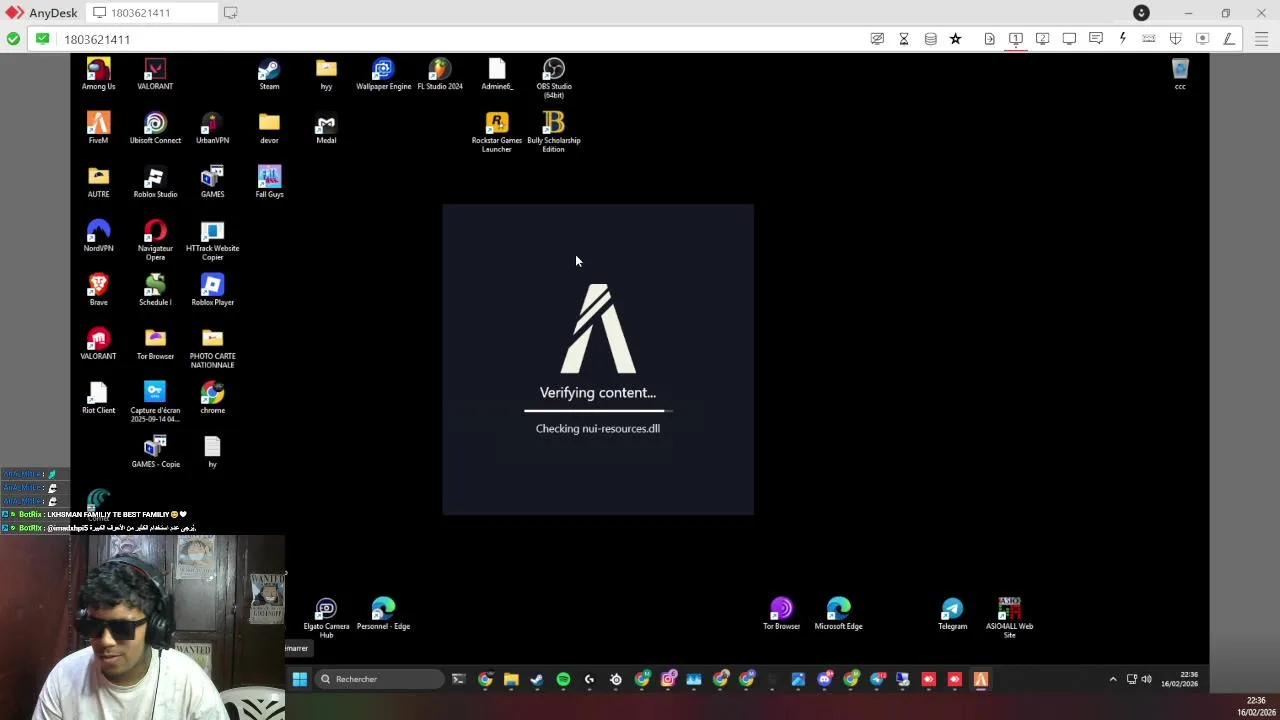Open AnyDesk chat icon
Image resolution: width=1280 pixels, height=720 pixels.
1096,39
